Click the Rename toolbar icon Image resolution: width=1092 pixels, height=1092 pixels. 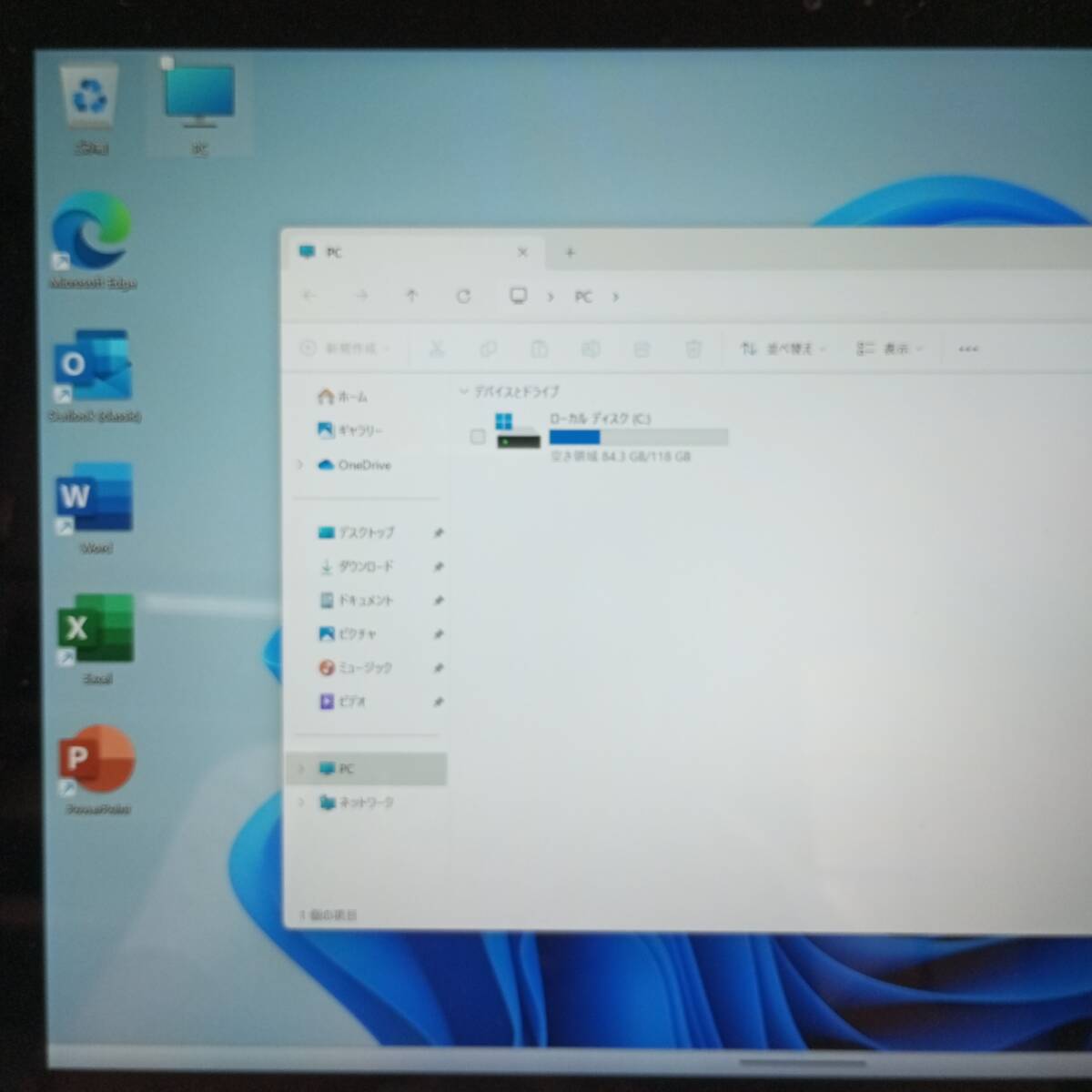pos(591,349)
